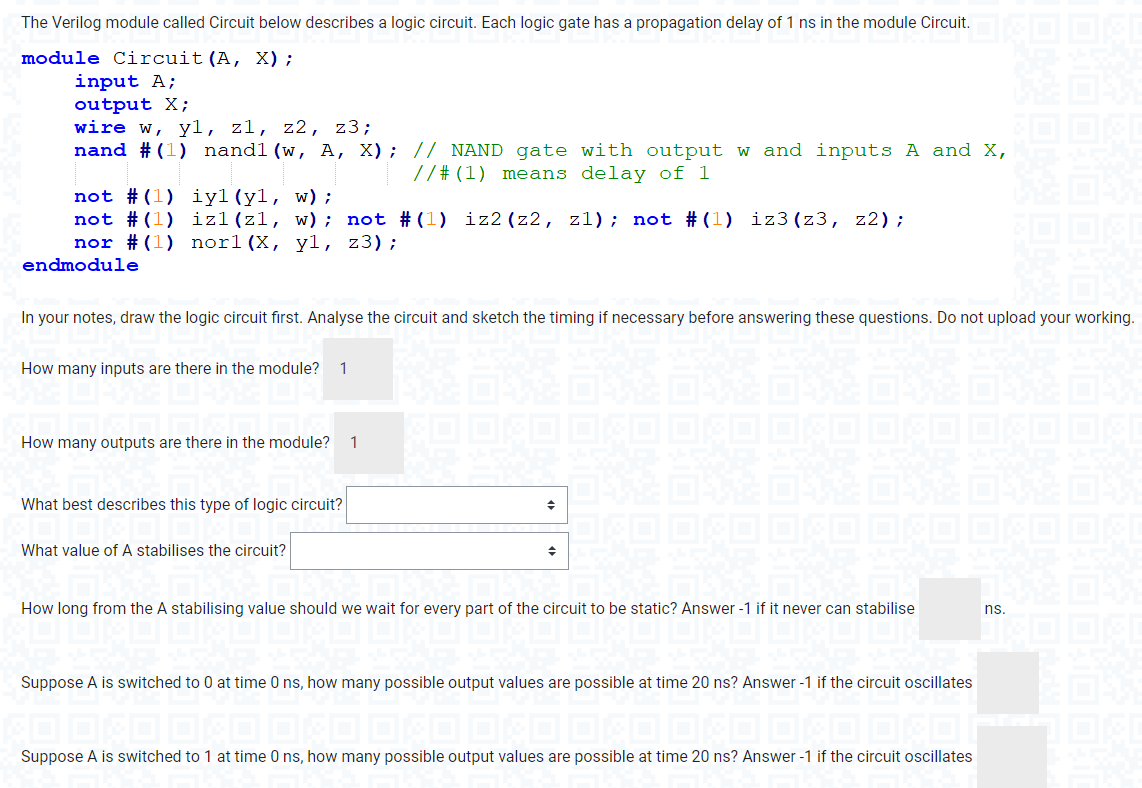The height and width of the screenshot is (788, 1142).
Task: Select the "input A;" declaration line
Action: (124, 81)
